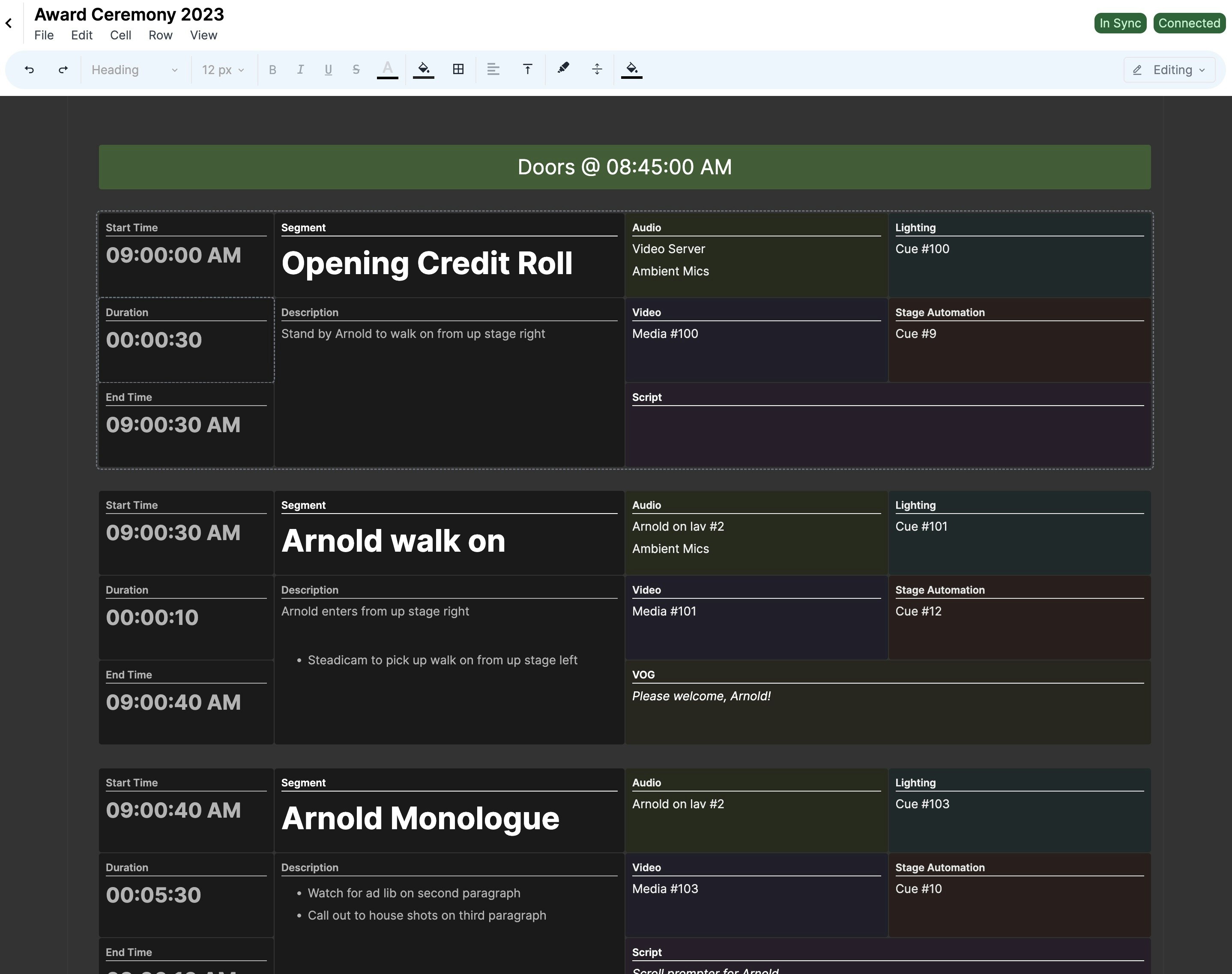Open the Editing mode dropdown
1232x974 pixels.
(x=1169, y=69)
